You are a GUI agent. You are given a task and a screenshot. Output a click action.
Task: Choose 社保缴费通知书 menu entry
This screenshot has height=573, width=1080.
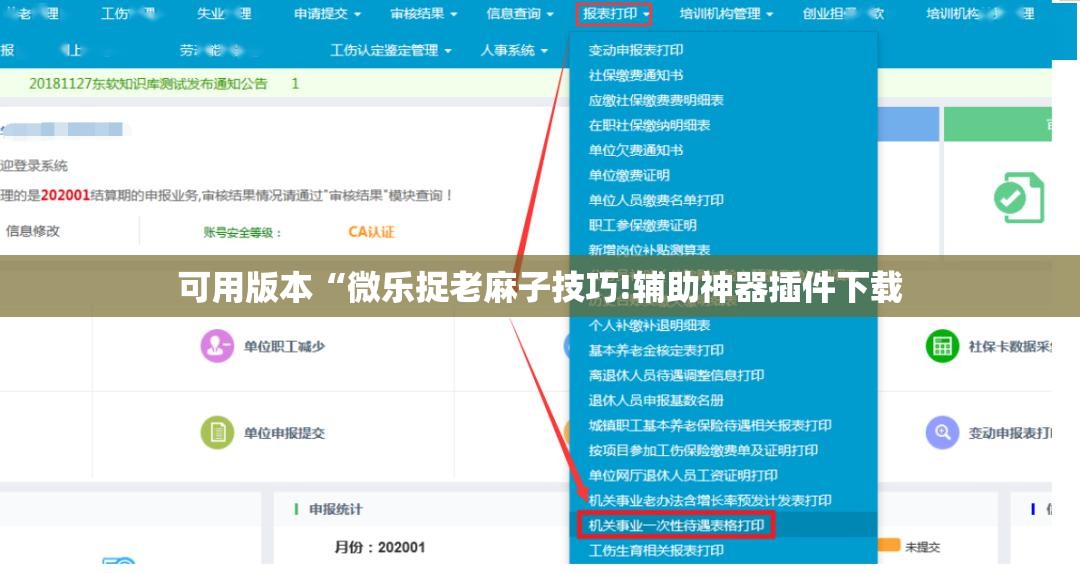(x=636, y=75)
